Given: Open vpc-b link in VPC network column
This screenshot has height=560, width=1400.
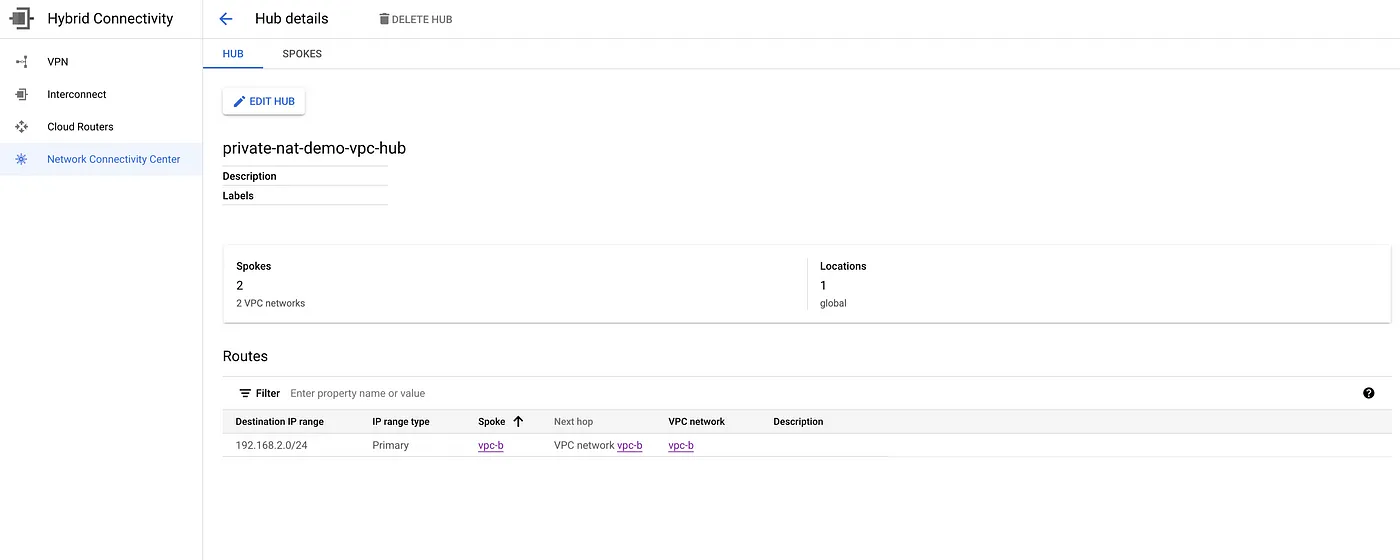Looking at the screenshot, I should [x=681, y=445].
